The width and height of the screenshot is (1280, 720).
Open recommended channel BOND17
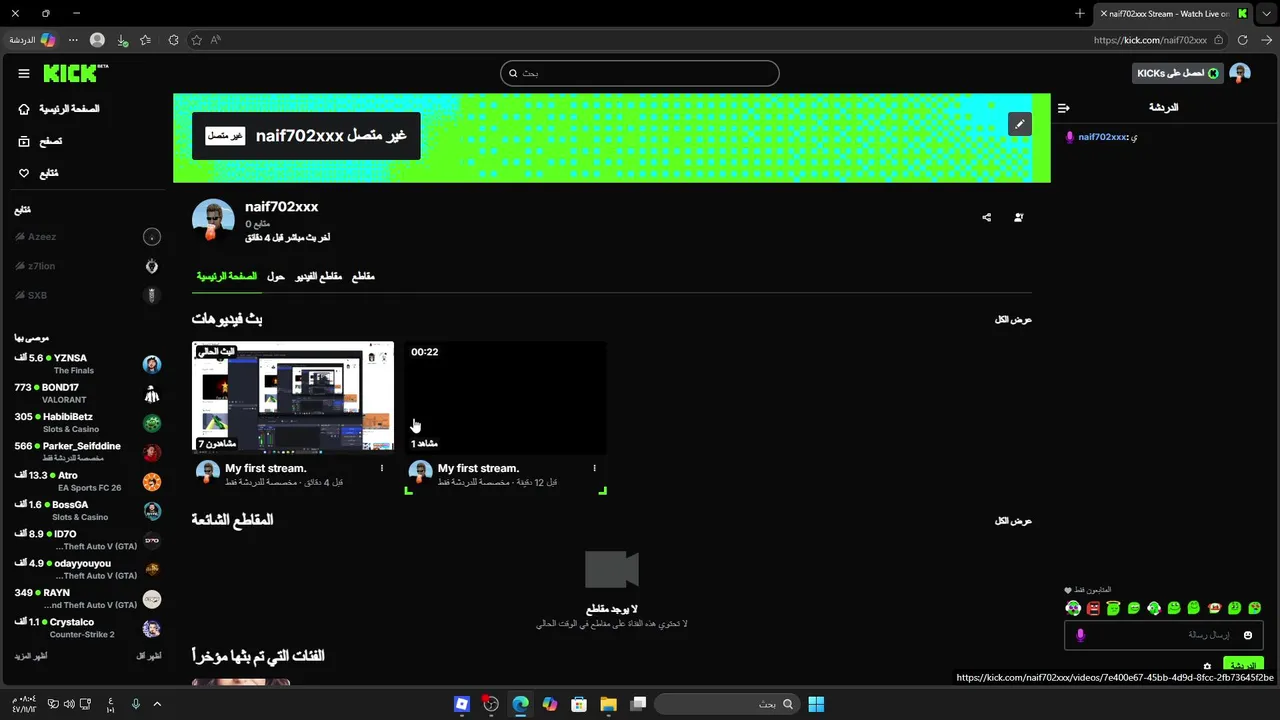coord(87,393)
